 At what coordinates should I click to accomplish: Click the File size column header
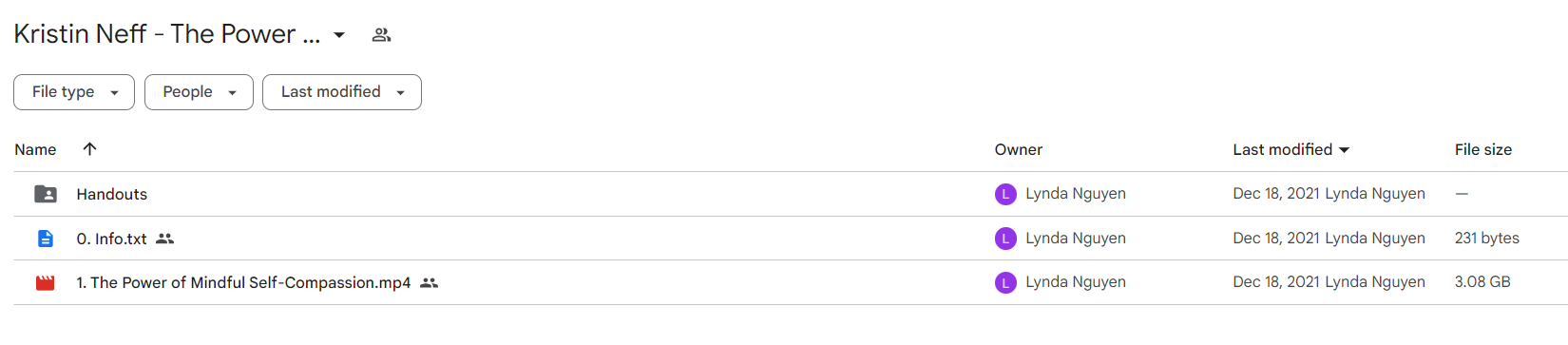coord(1483,149)
